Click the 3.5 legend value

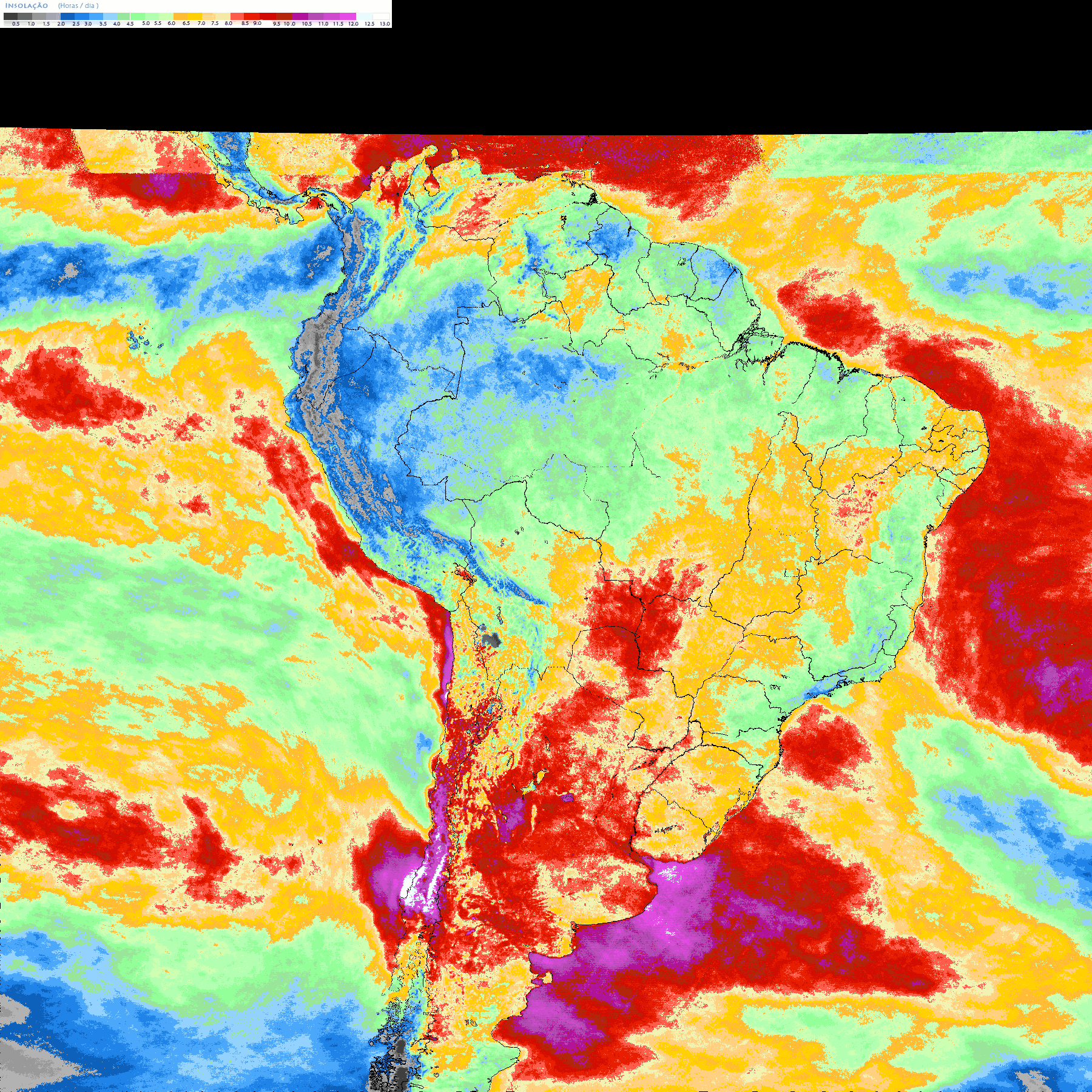tap(103, 24)
